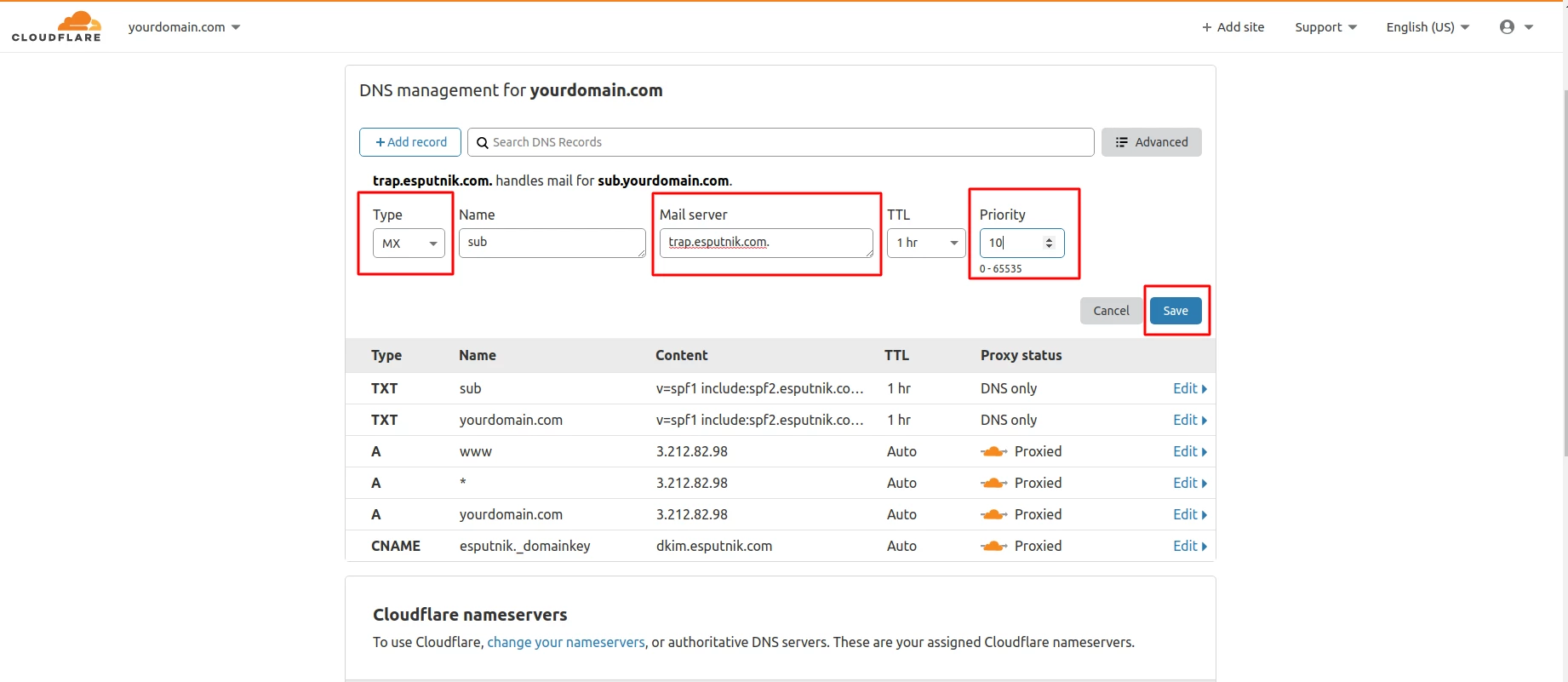Viewport: 1568px width, 682px height.
Task: Edit the yourdomain.com A record
Action: [x=1189, y=514]
